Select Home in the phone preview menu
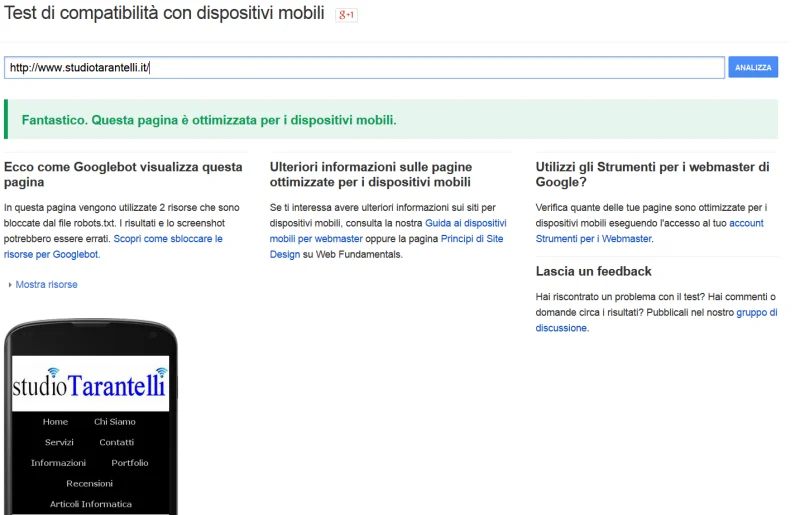 [x=55, y=422]
